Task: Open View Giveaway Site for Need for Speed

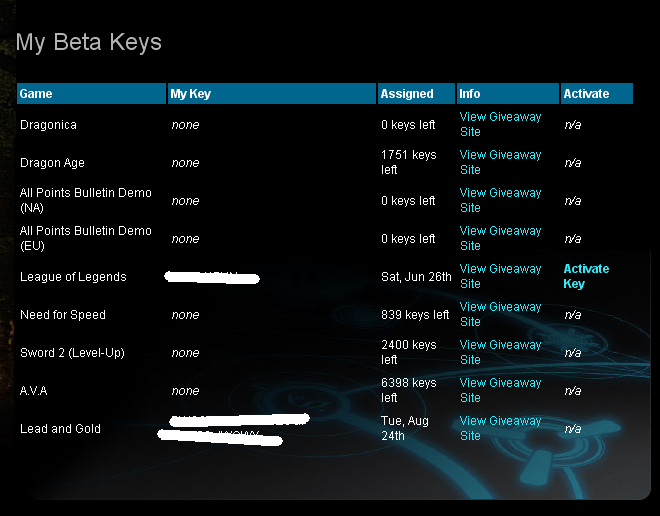Action: click(500, 314)
